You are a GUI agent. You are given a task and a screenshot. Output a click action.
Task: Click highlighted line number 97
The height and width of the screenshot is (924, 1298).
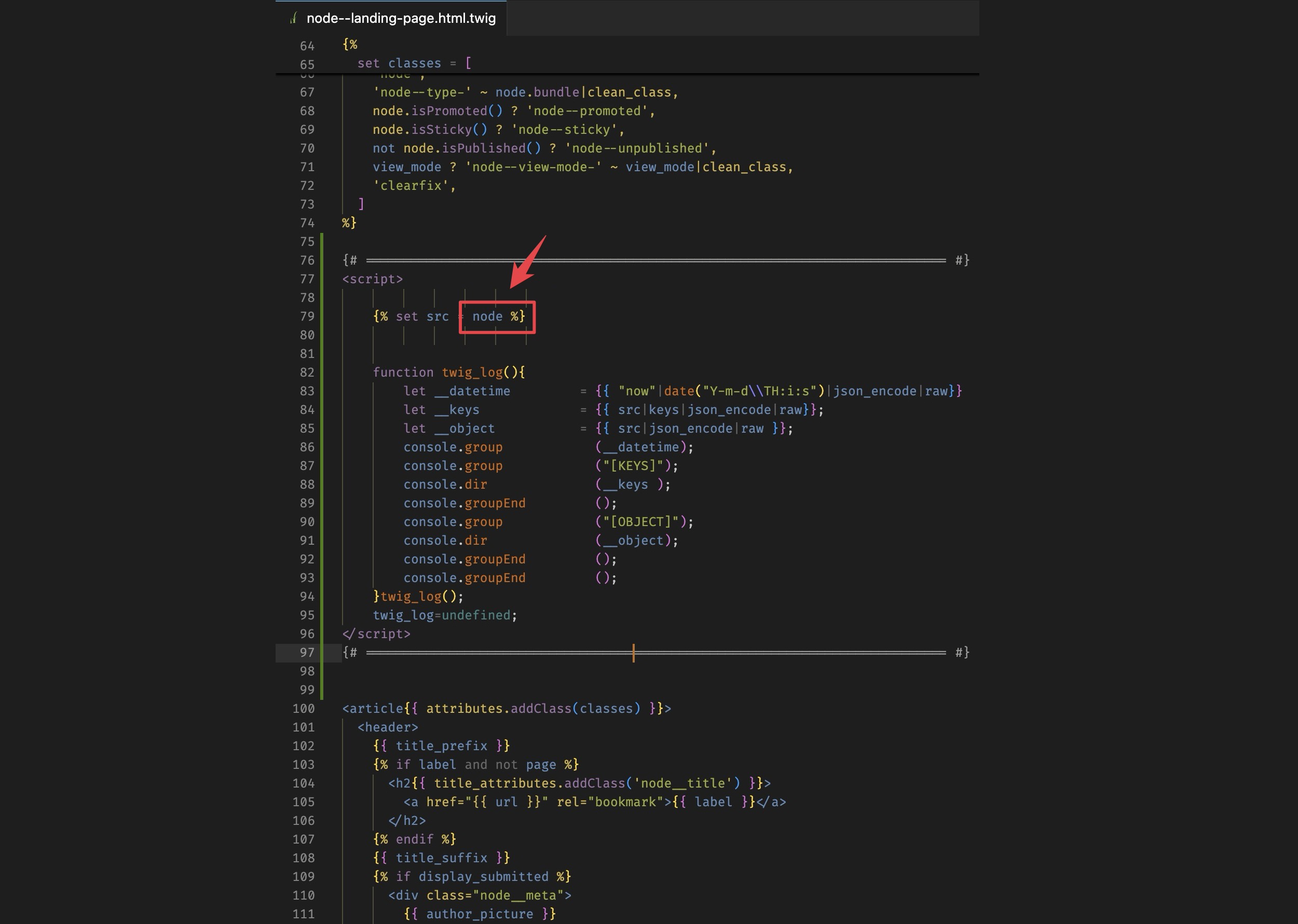307,653
